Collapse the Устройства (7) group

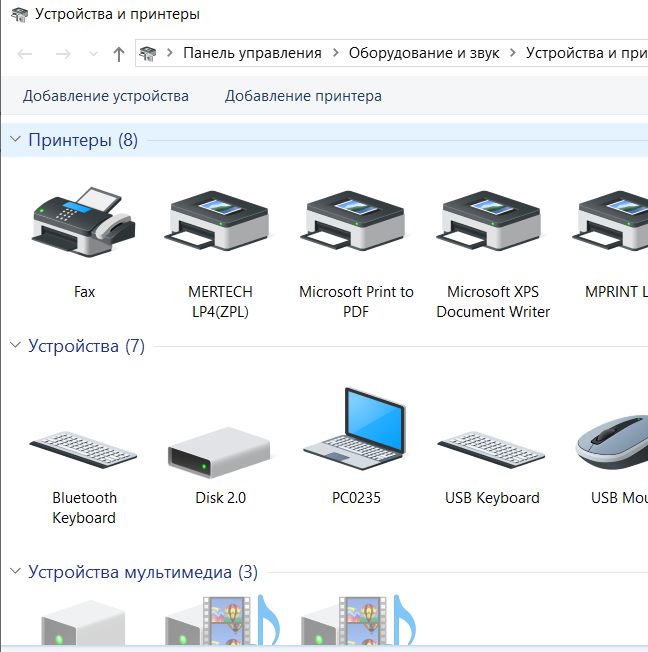[x=15, y=346]
